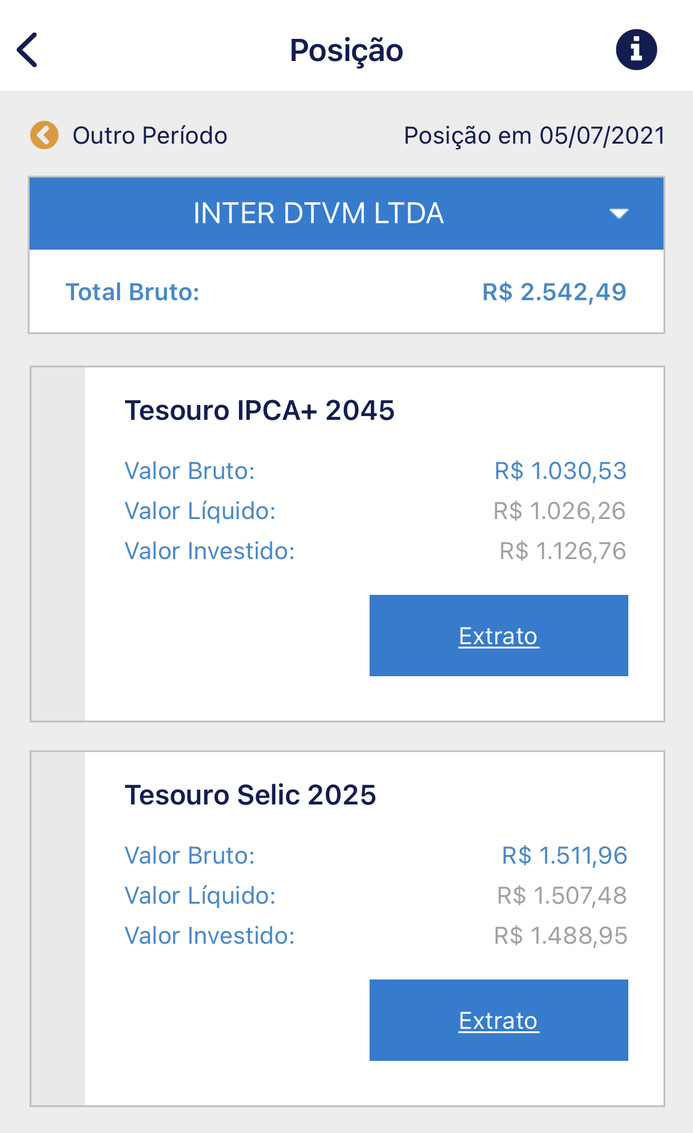Viewport: 693px width, 1133px height.
Task: Expand the INTER DTVM LTDA dropdown arrow
Action: coord(619,213)
